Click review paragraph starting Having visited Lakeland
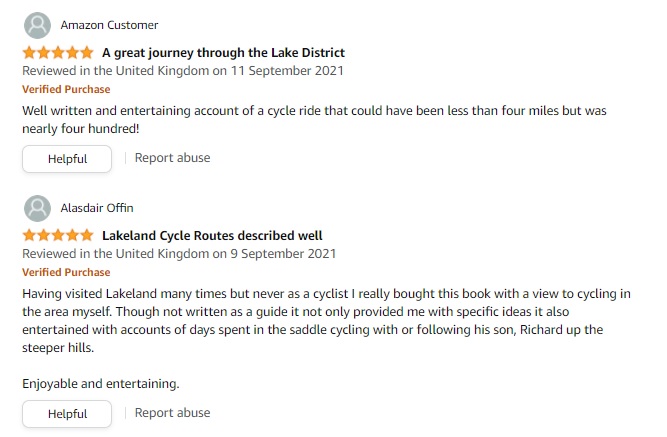The height and width of the screenshot is (437, 667). point(326,320)
